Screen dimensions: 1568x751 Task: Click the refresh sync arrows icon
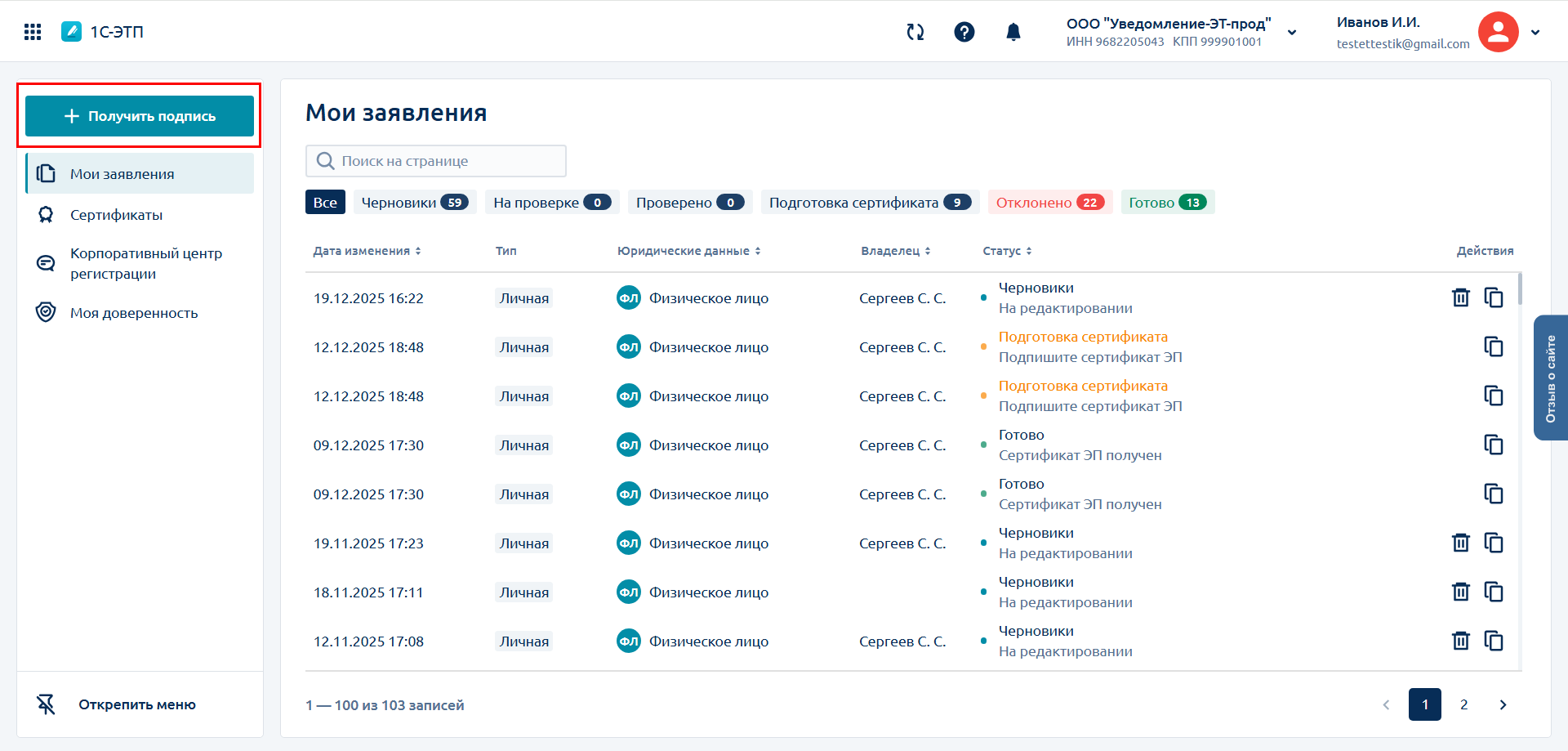tap(915, 32)
